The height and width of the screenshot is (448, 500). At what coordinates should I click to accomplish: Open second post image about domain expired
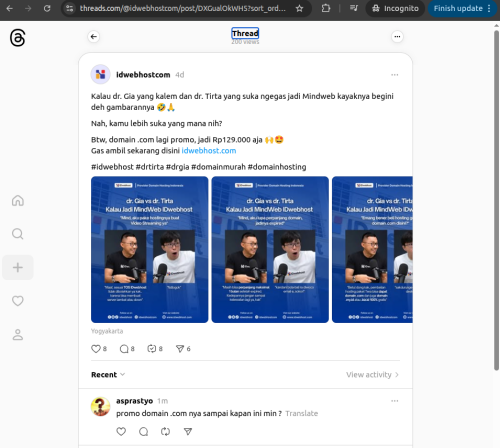coord(270,249)
